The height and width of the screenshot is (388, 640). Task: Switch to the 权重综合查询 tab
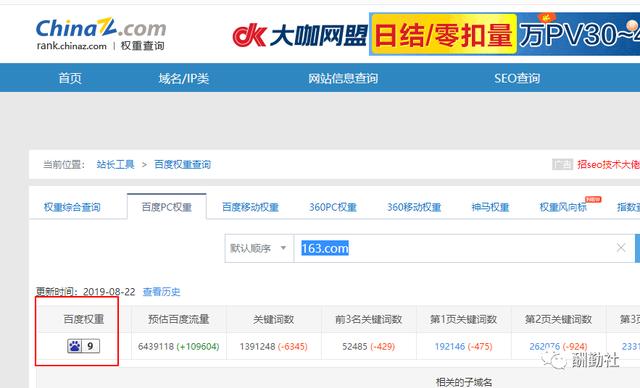(x=72, y=207)
